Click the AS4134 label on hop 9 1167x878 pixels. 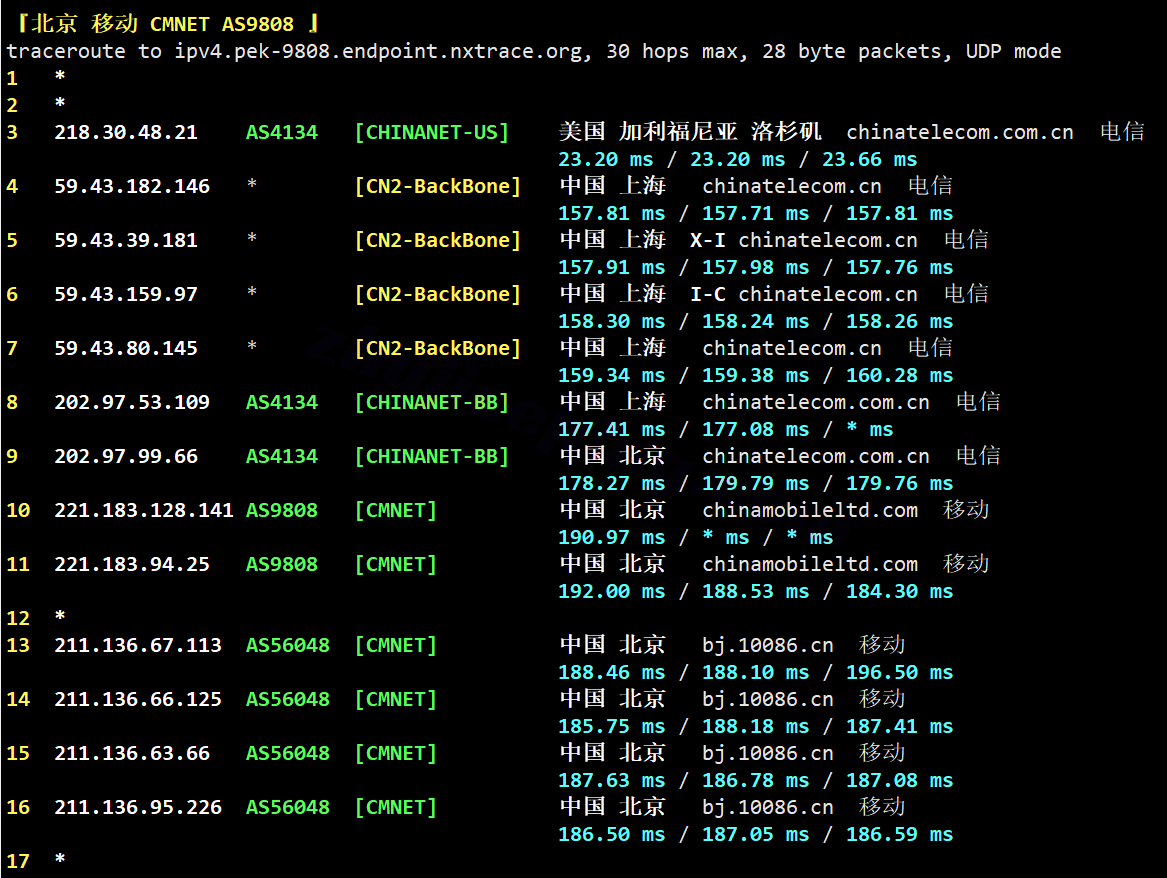(x=281, y=456)
